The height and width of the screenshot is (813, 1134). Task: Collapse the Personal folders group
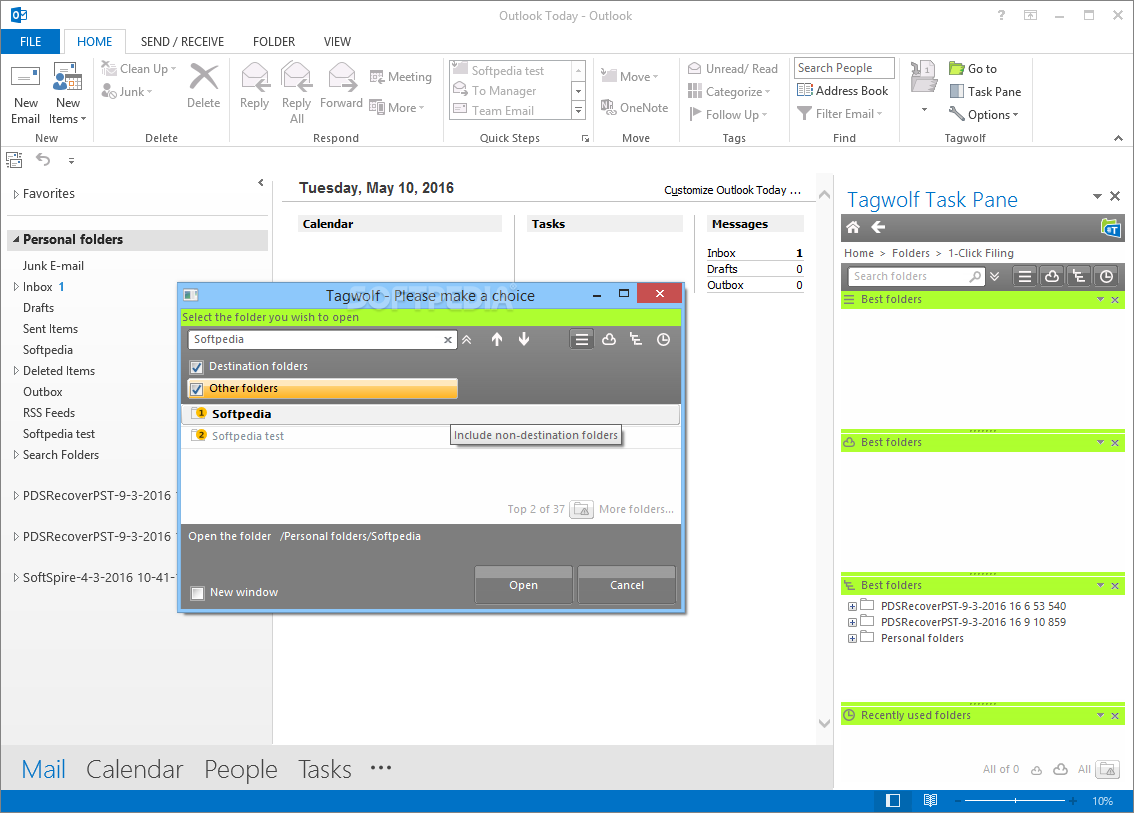(16, 239)
